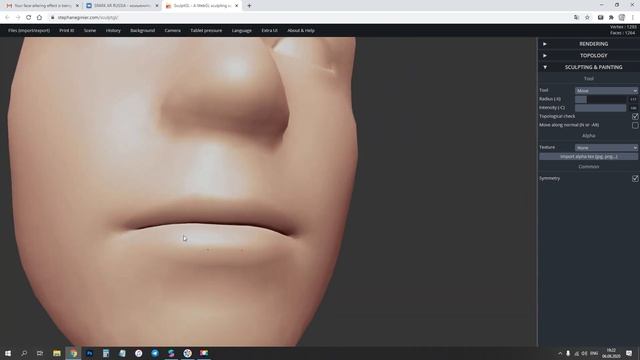Open Task View on taskbar
This screenshot has width=640, height=360.
tap(40, 353)
